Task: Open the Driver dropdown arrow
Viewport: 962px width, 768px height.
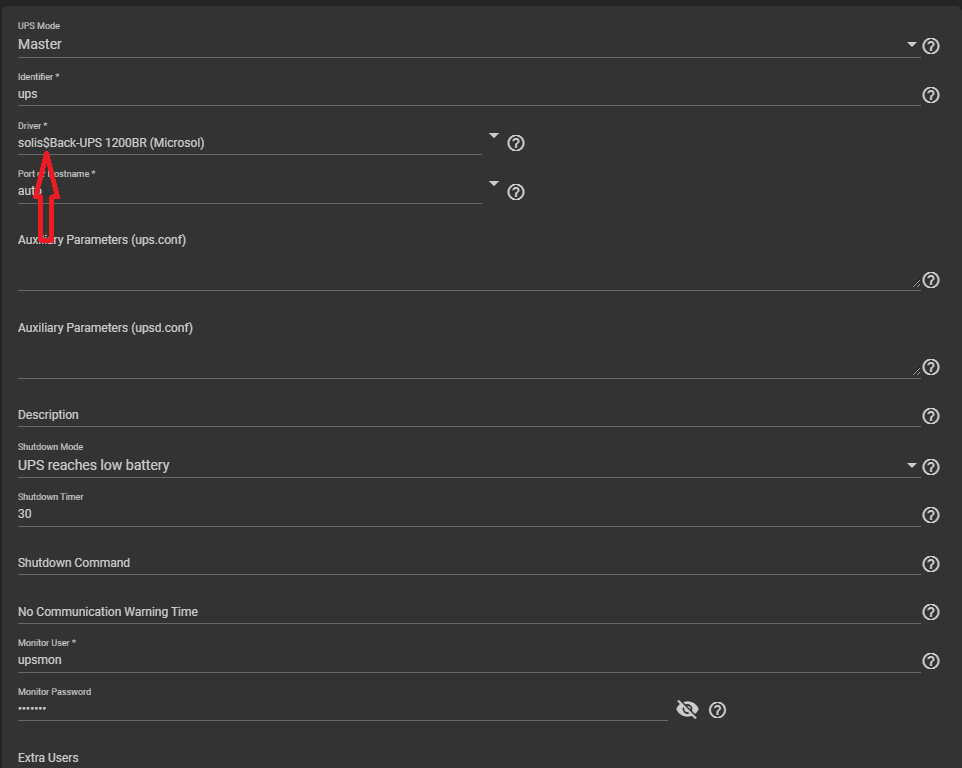Action: [493, 135]
